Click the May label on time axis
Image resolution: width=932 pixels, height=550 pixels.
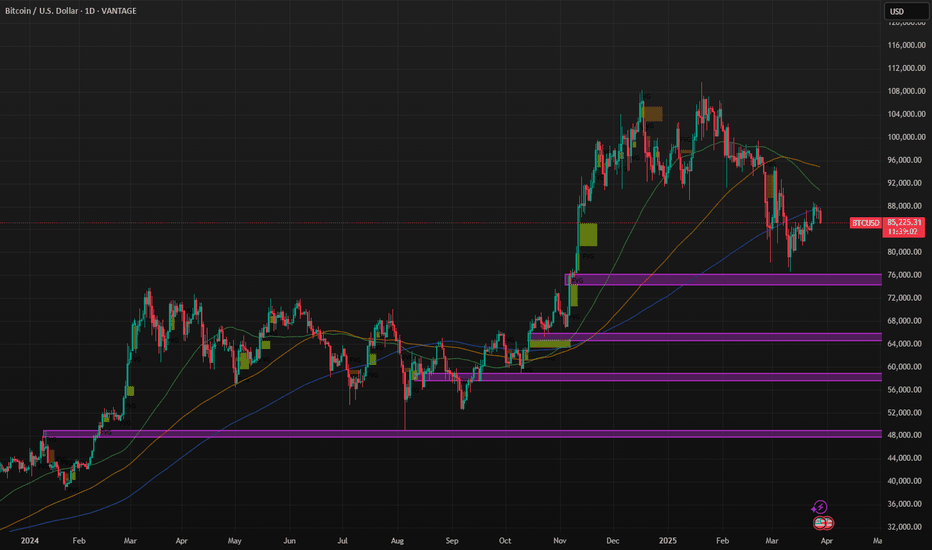coord(235,541)
